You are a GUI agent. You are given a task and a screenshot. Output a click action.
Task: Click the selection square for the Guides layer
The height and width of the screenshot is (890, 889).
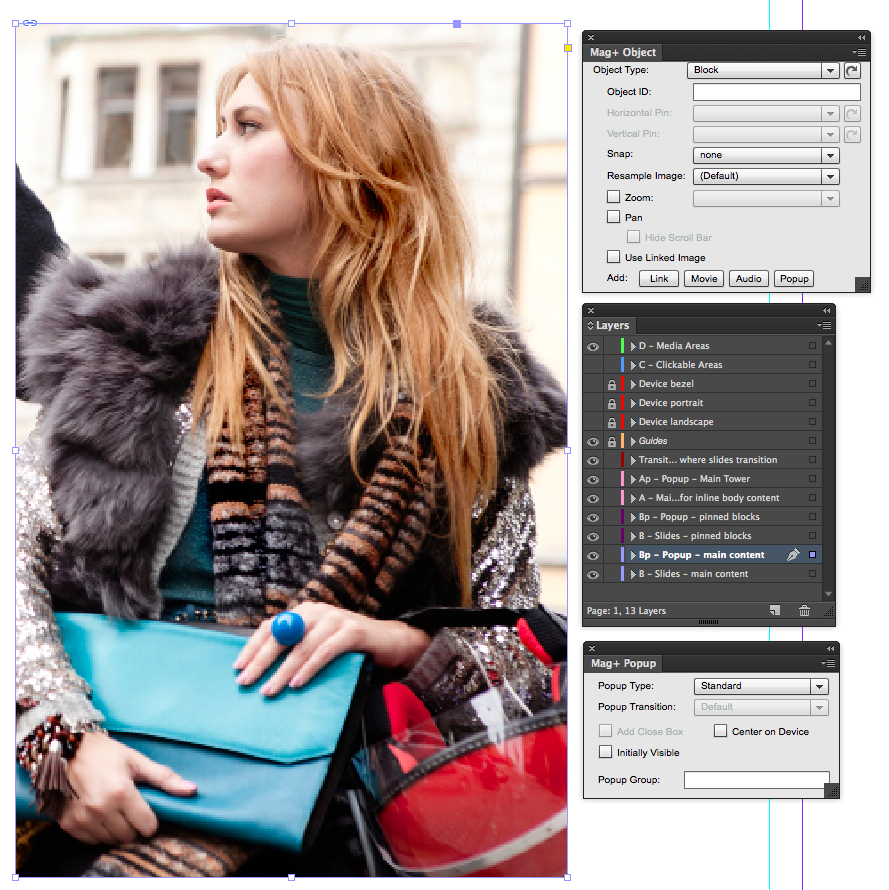click(x=812, y=440)
